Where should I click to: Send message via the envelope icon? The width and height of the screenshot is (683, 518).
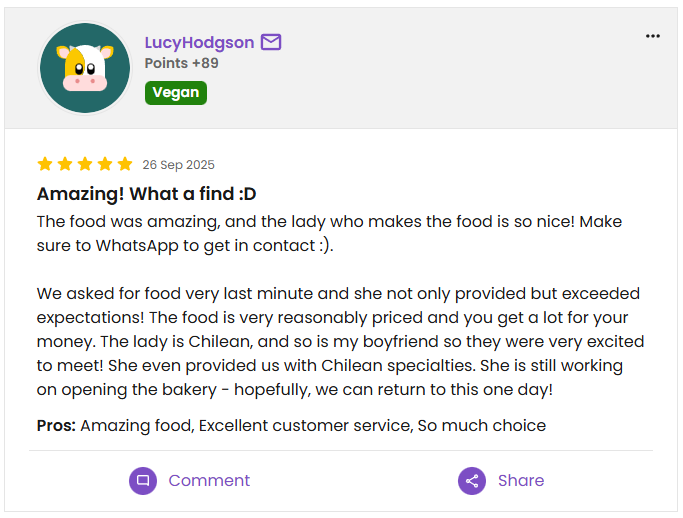[x=271, y=42]
